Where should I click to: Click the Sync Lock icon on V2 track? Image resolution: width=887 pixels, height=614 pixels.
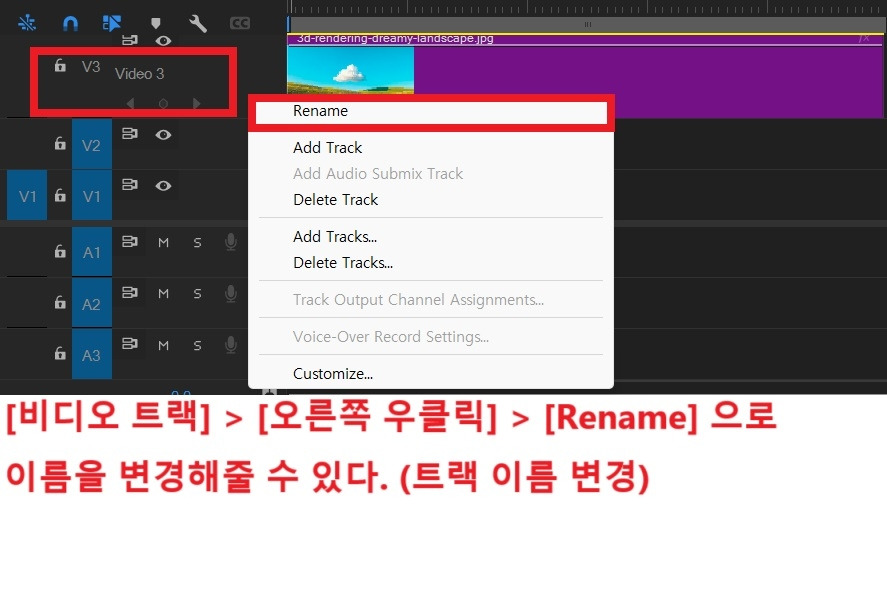tap(129, 135)
